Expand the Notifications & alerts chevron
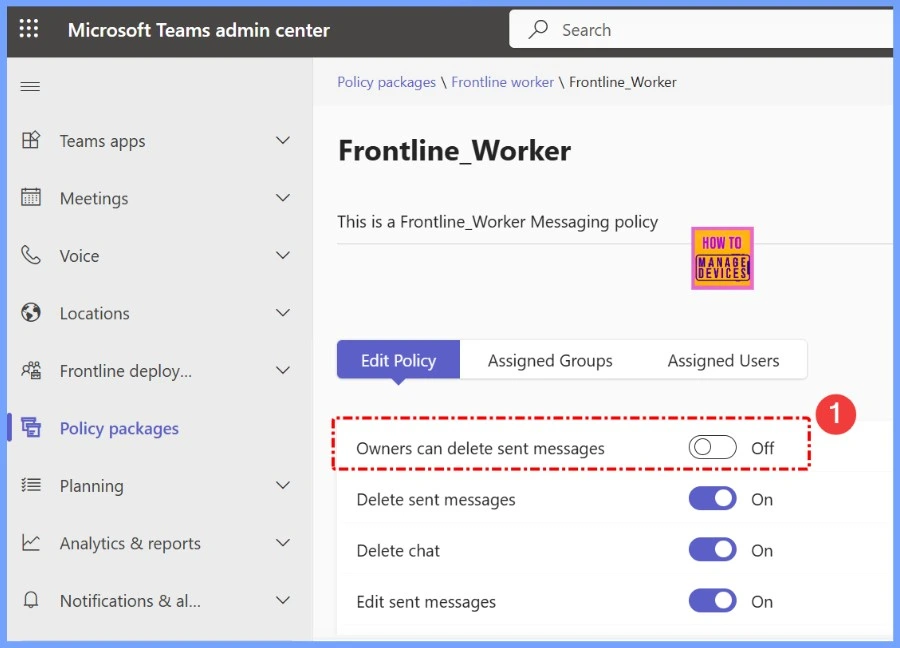The height and width of the screenshot is (648, 900). (283, 600)
